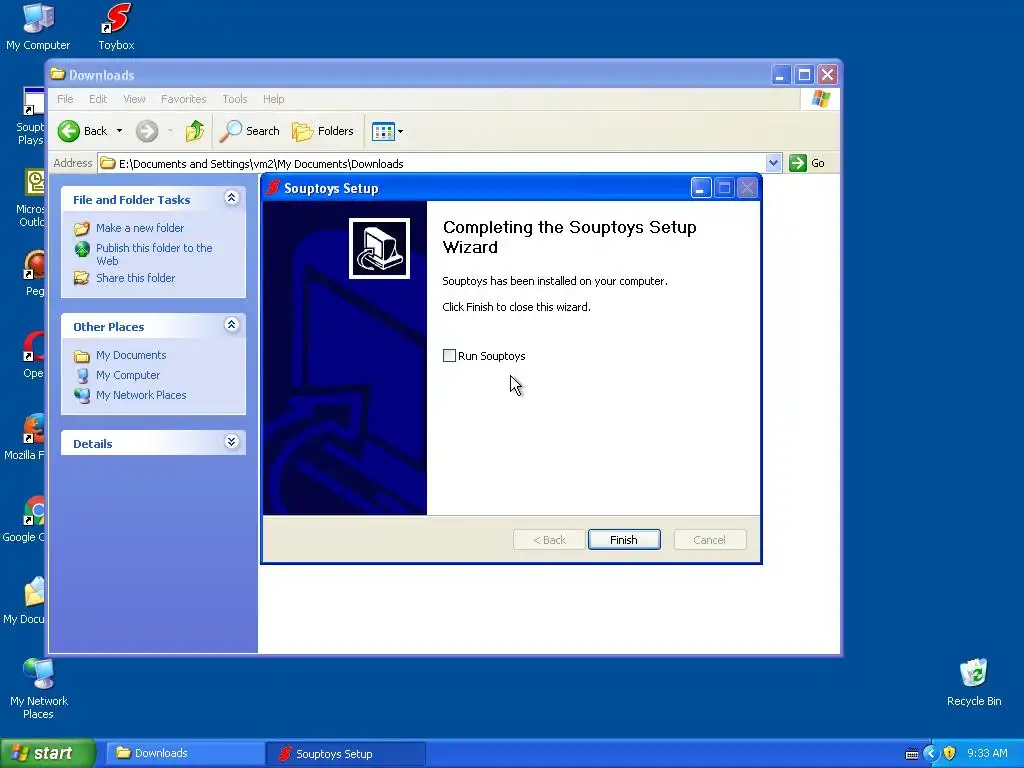Select the Souptoys Playset desktop icon
The height and width of the screenshot is (768, 1024).
[x=31, y=116]
